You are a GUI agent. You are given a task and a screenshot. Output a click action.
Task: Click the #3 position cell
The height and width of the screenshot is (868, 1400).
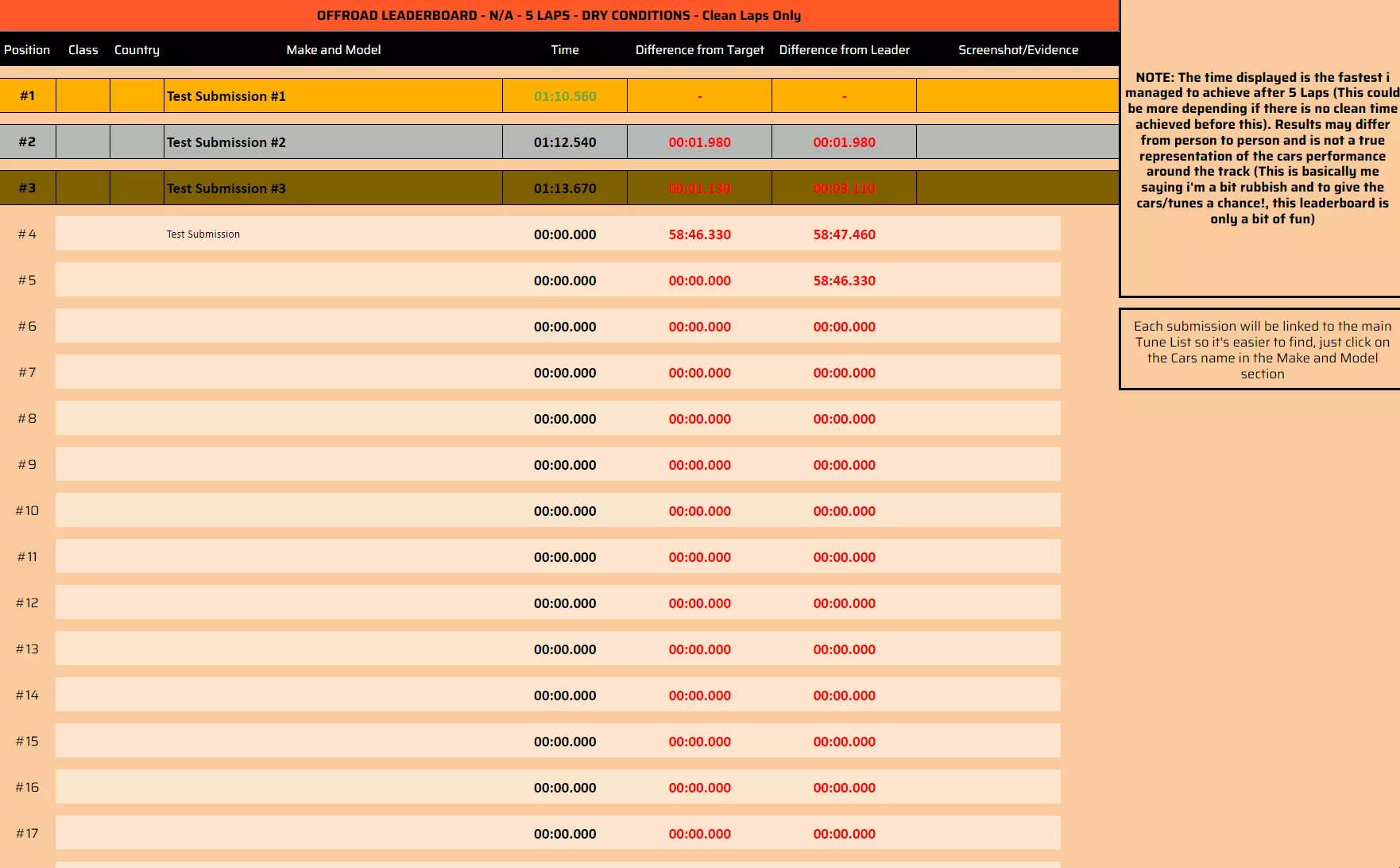pos(28,188)
